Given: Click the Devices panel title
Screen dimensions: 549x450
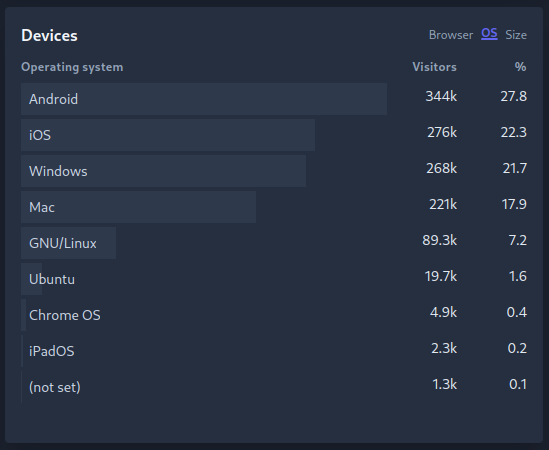Looking at the screenshot, I should tap(49, 35).
